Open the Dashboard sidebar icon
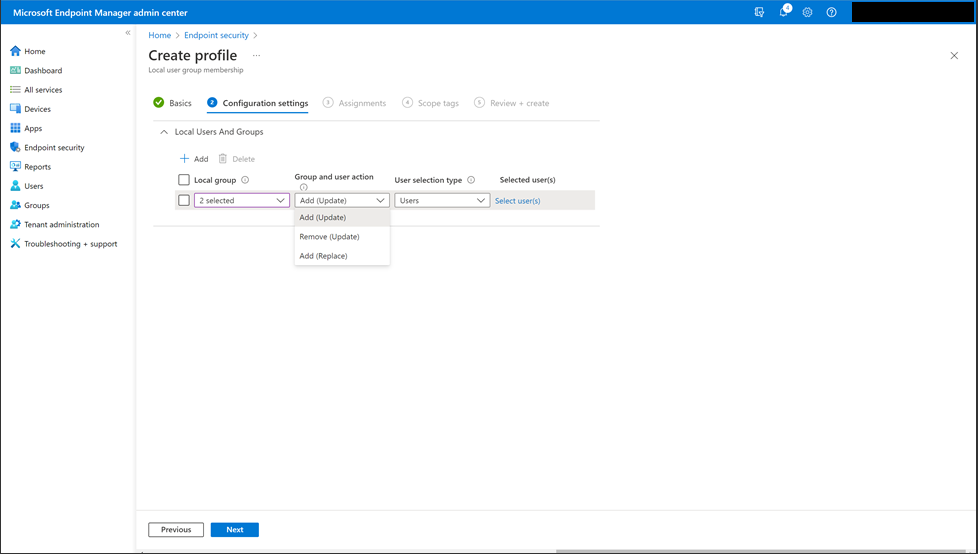This screenshot has width=978, height=554. [x=16, y=70]
